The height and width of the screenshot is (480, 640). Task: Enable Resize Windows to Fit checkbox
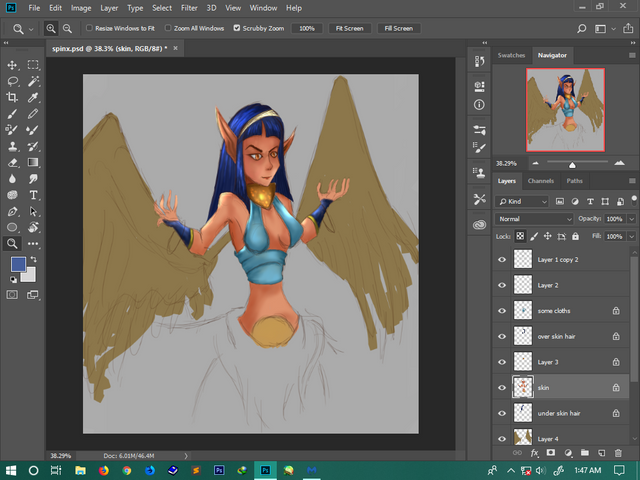89,28
